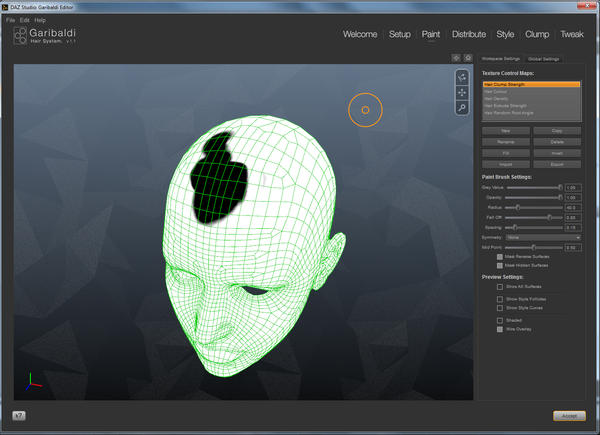600x435 pixels.
Task: Click the Mid Point value field
Action: [573, 248]
